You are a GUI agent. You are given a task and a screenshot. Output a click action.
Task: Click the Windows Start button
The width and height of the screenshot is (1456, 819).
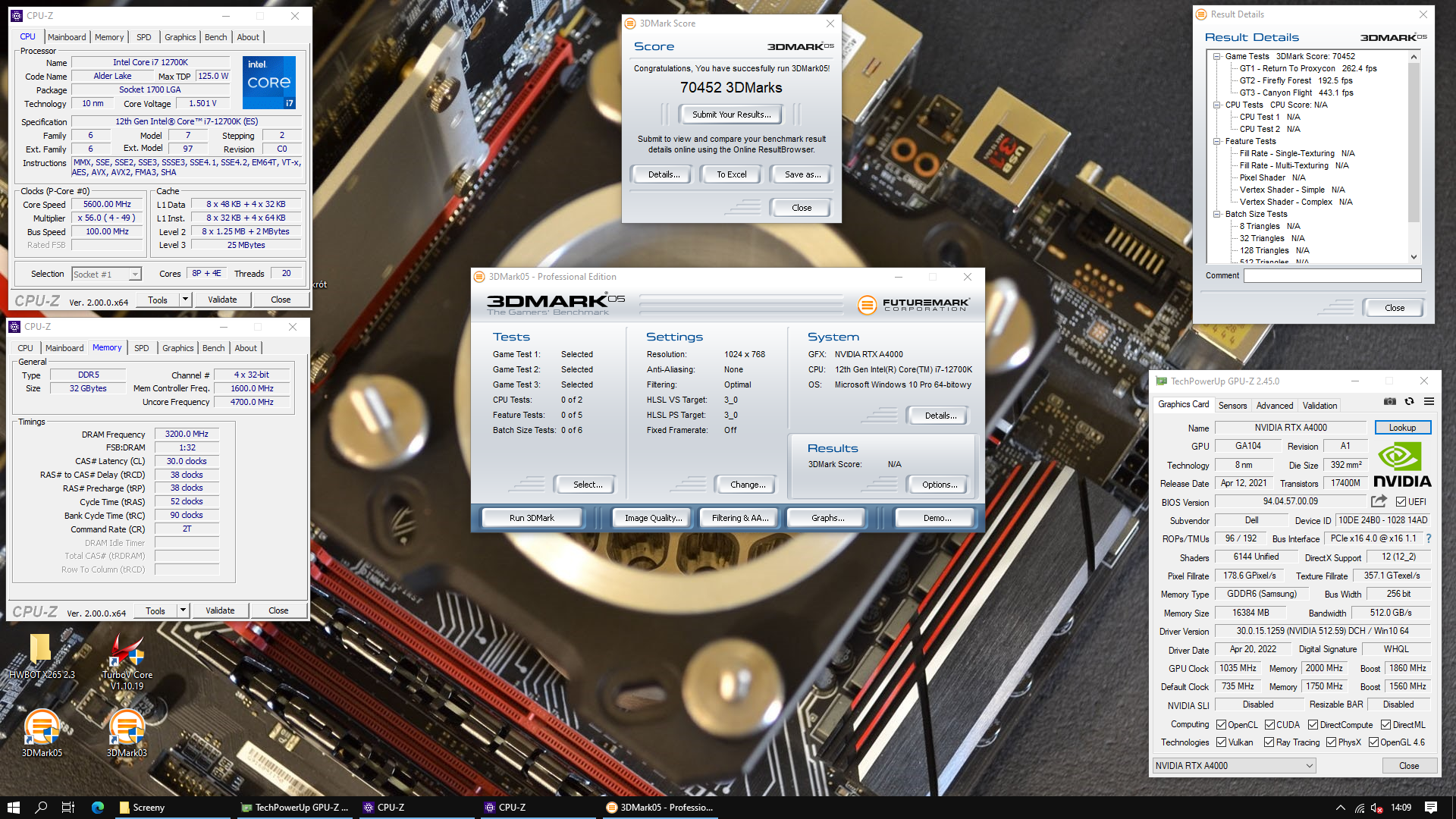13,808
